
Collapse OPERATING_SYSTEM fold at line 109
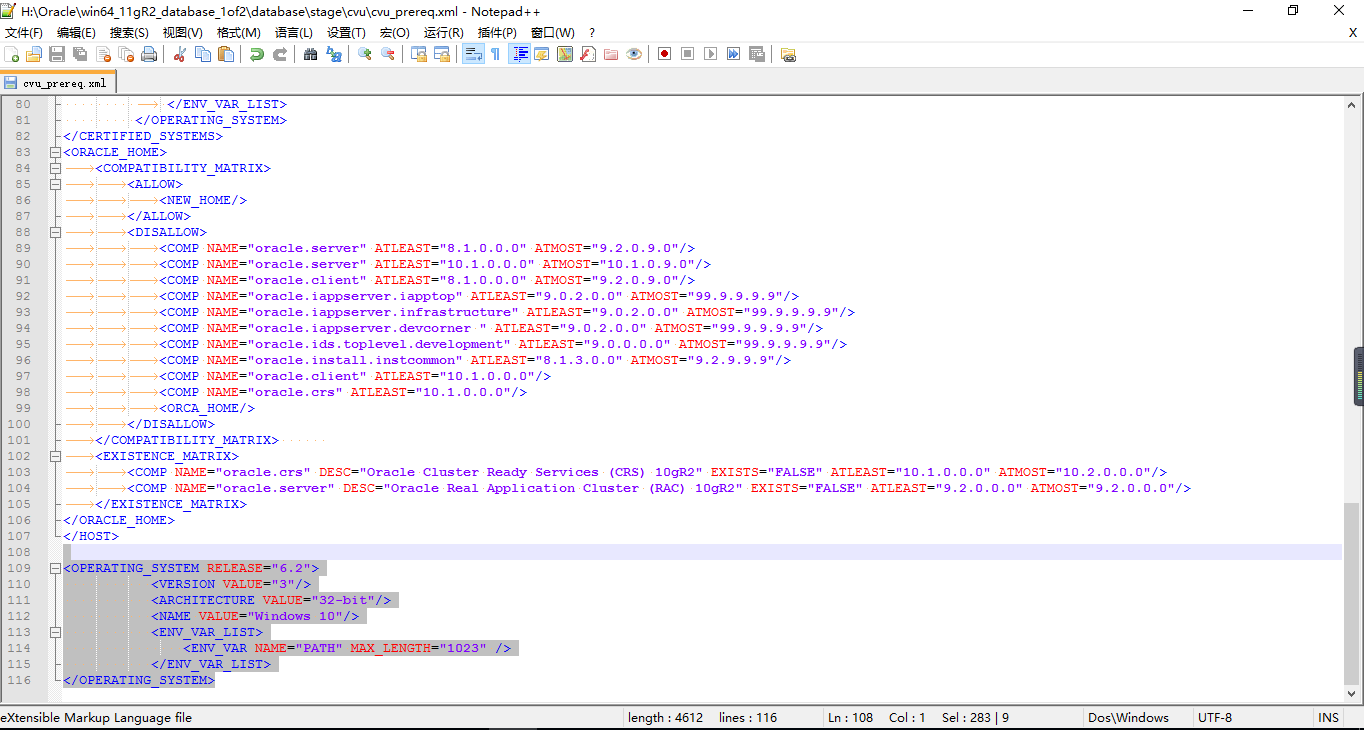(55, 568)
